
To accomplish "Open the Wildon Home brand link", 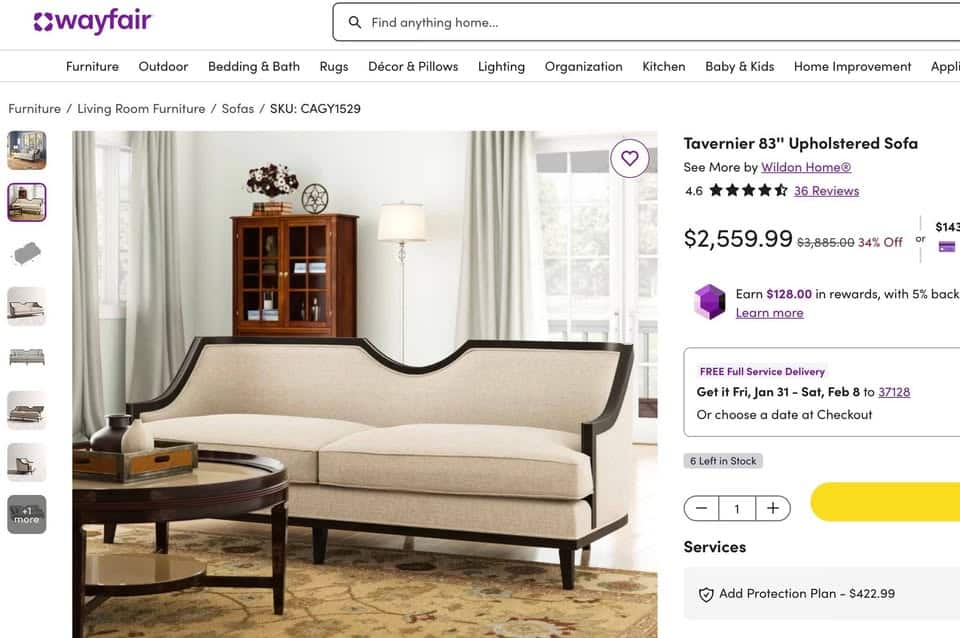I will click(x=806, y=167).
